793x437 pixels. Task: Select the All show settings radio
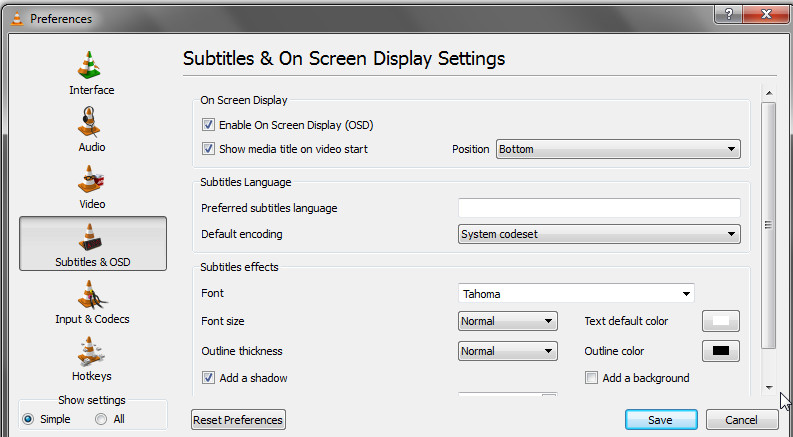pyautogui.click(x=101, y=419)
